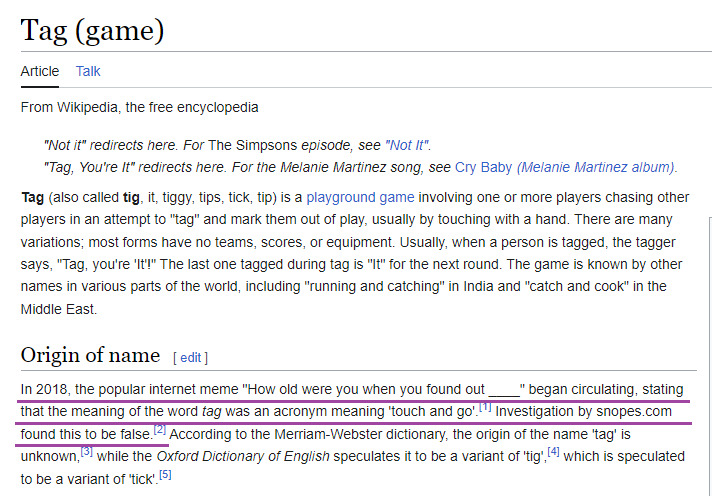Screen dimensions: 712x496
Task: Open citation [4] after variant of 'tig'
Action: tap(553, 453)
